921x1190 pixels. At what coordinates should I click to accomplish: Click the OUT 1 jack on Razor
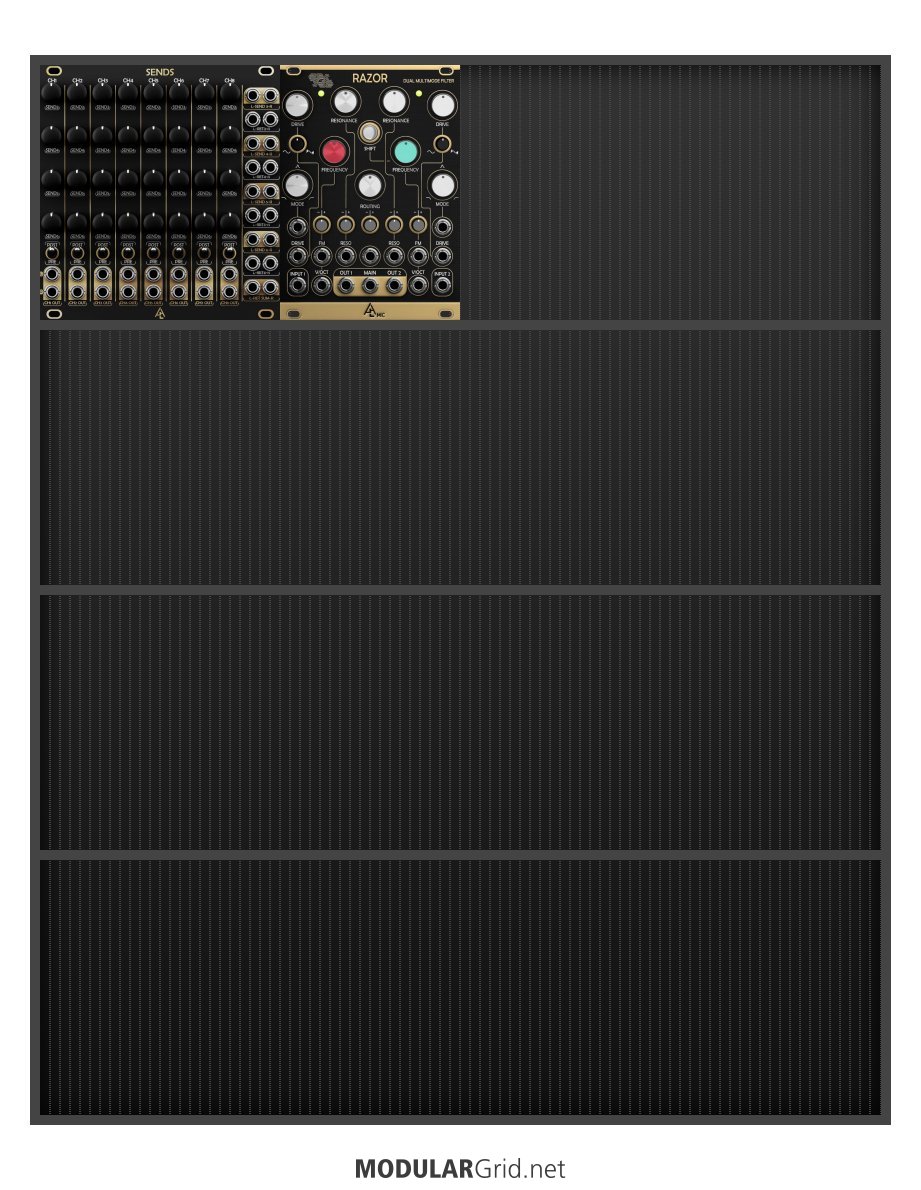(345, 285)
